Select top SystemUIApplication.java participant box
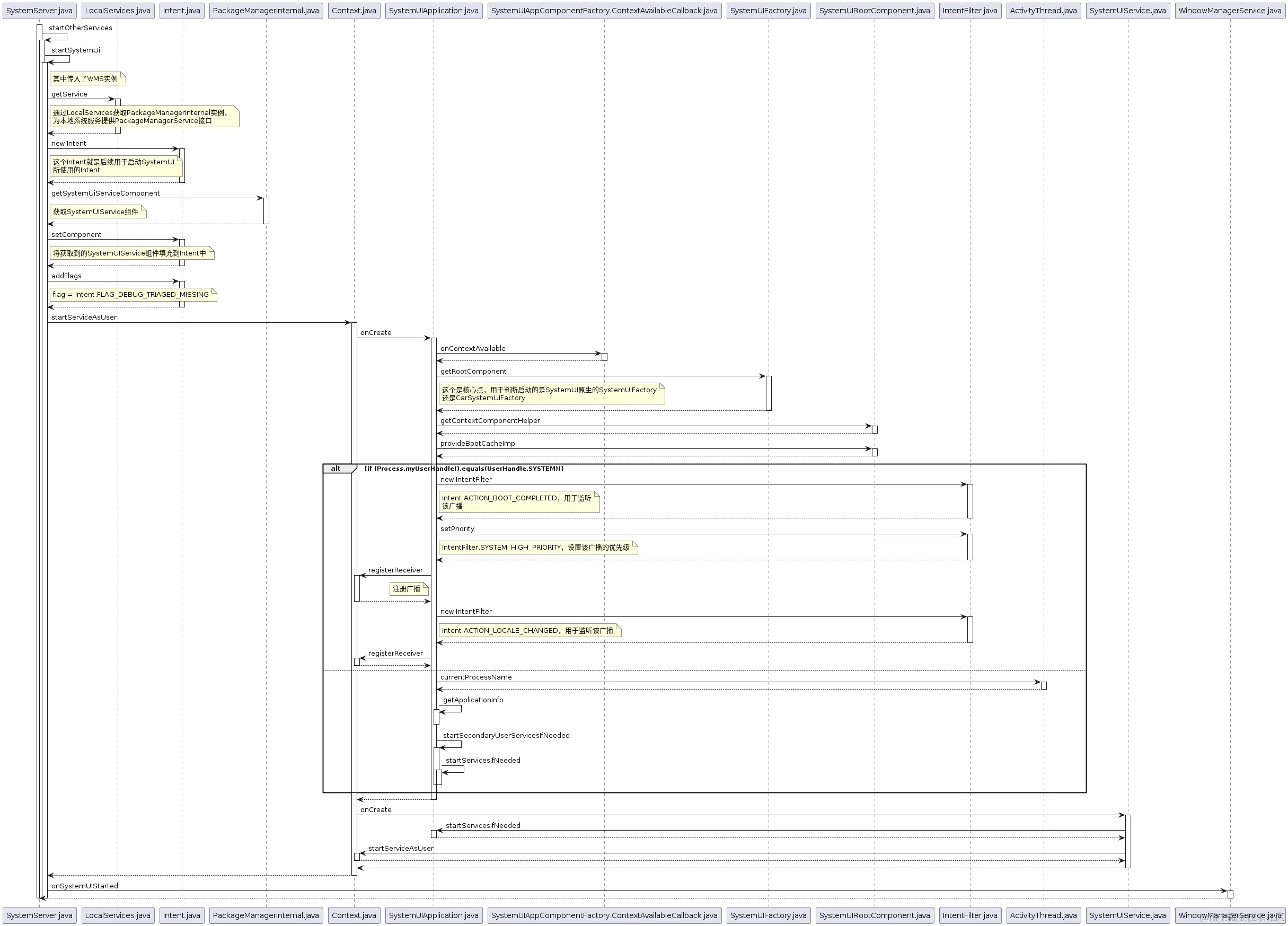 click(x=434, y=10)
